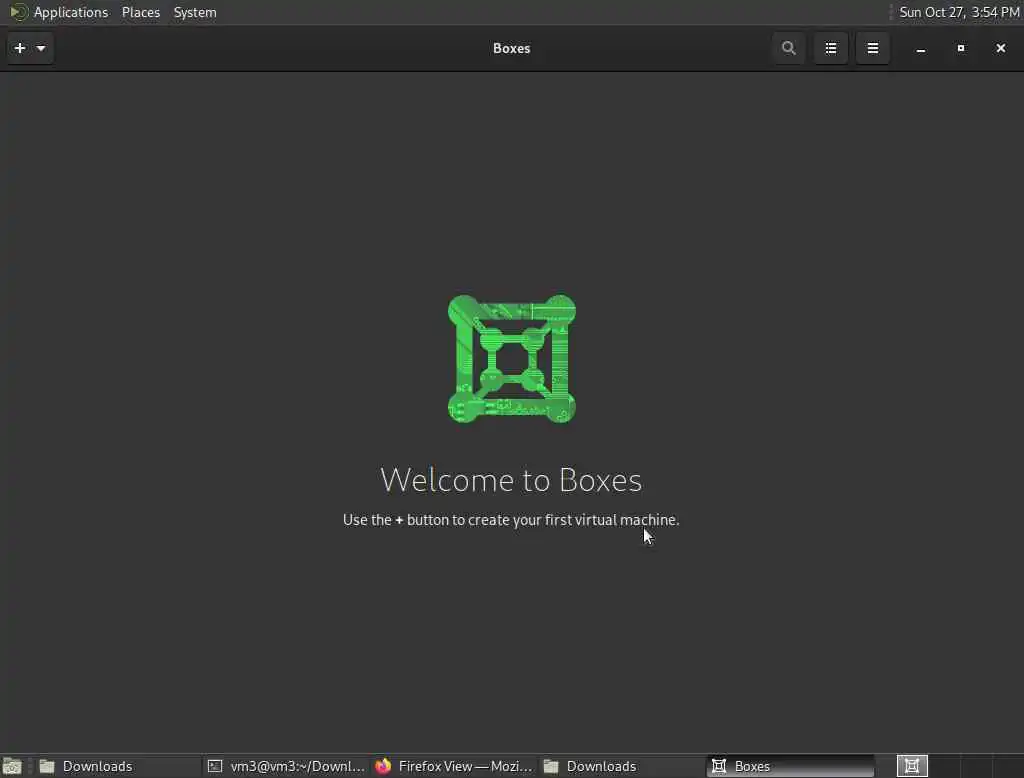Click the clock showing Sun Oct 27

pyautogui.click(x=959, y=12)
